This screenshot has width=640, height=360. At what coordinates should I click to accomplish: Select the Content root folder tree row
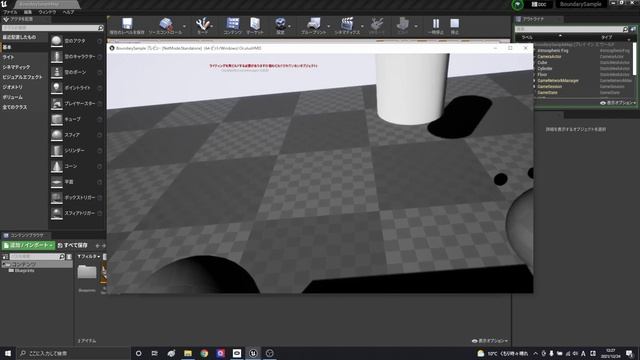(x=37, y=265)
